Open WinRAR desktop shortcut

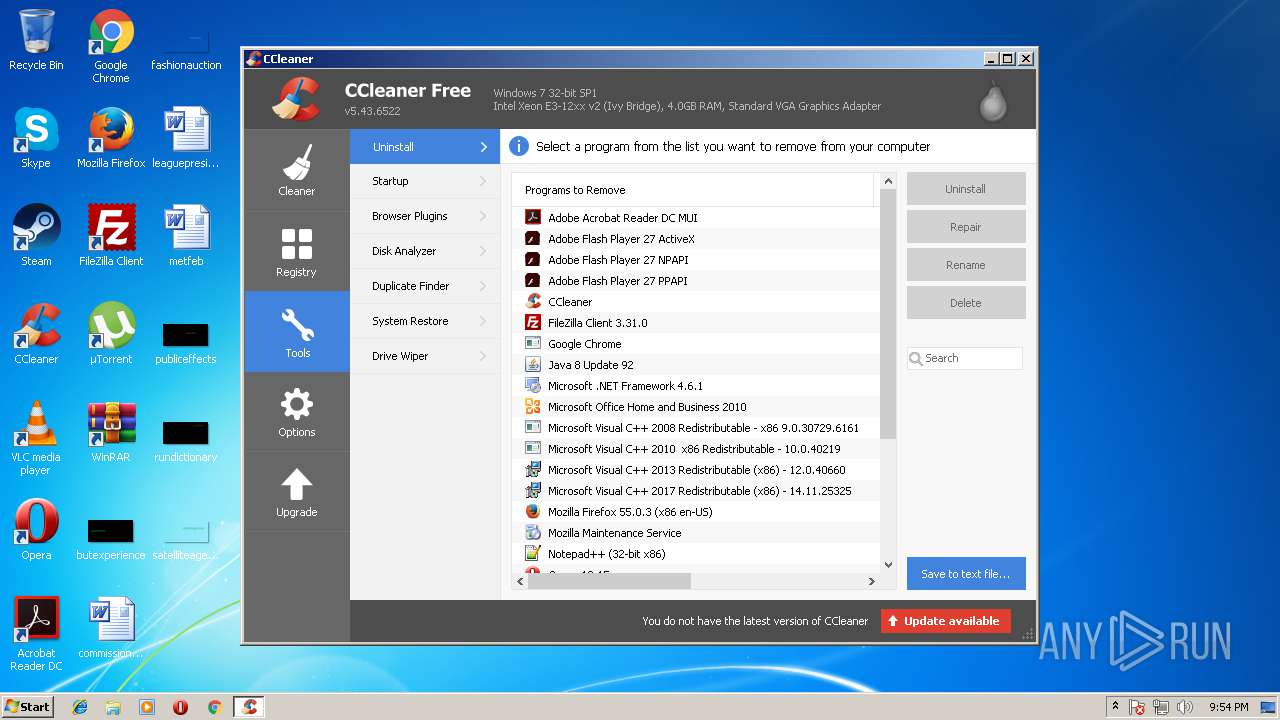pos(111,432)
